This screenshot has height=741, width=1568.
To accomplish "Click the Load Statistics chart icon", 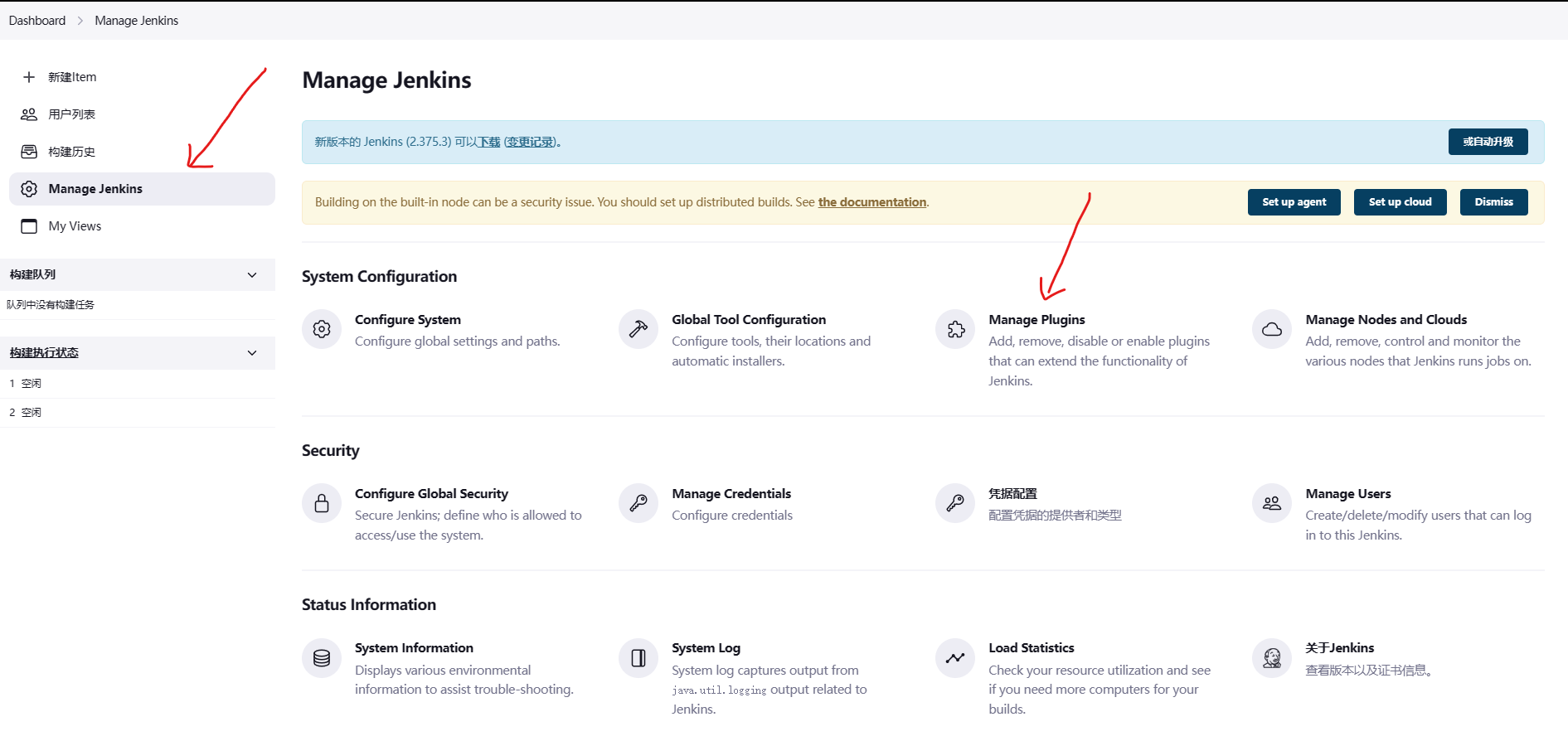I will pos(955,658).
